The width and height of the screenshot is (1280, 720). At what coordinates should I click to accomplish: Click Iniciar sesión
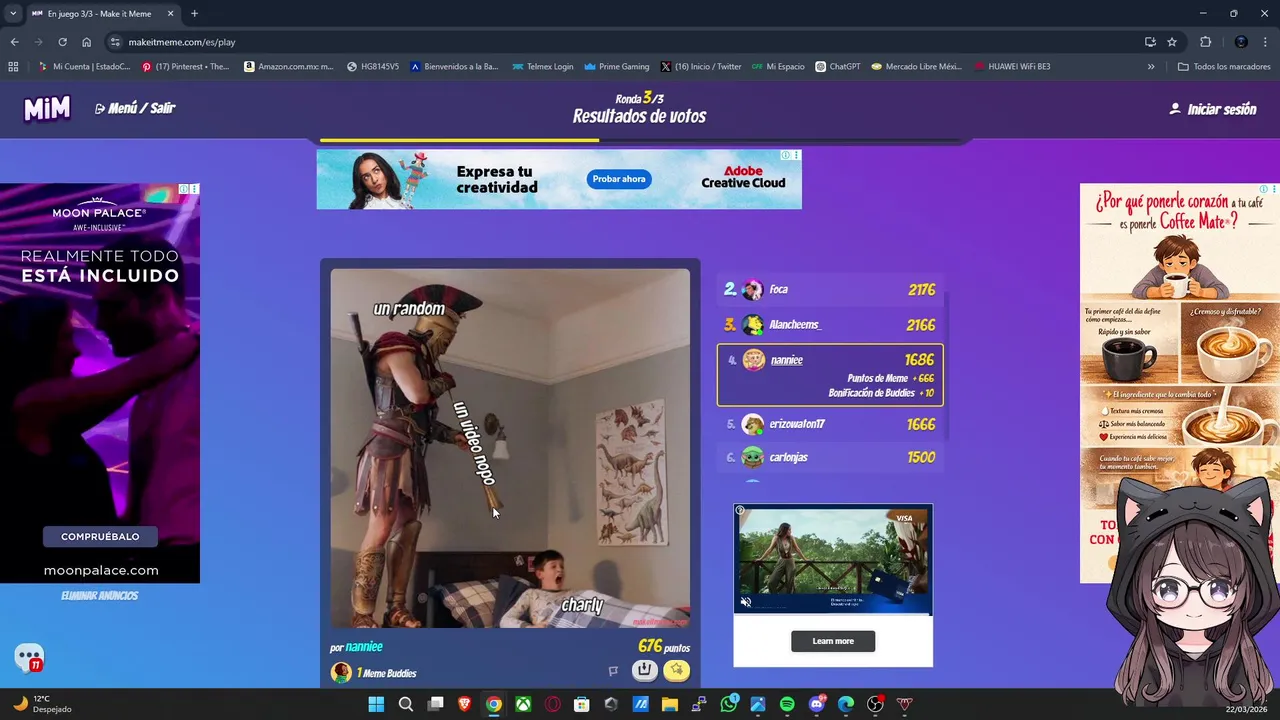click(1213, 109)
